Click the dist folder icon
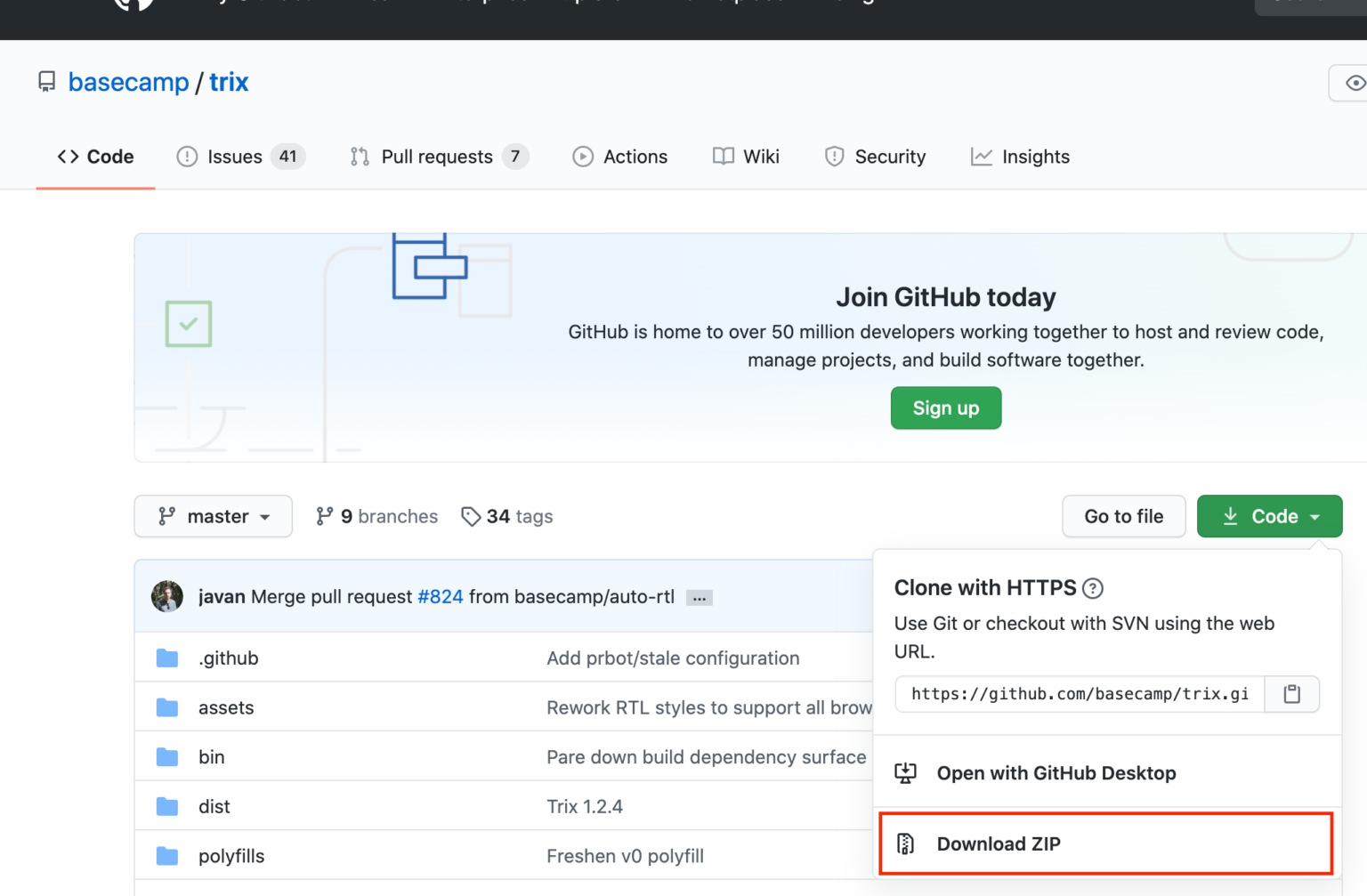Image resolution: width=1367 pixels, height=896 pixels. pos(167,807)
